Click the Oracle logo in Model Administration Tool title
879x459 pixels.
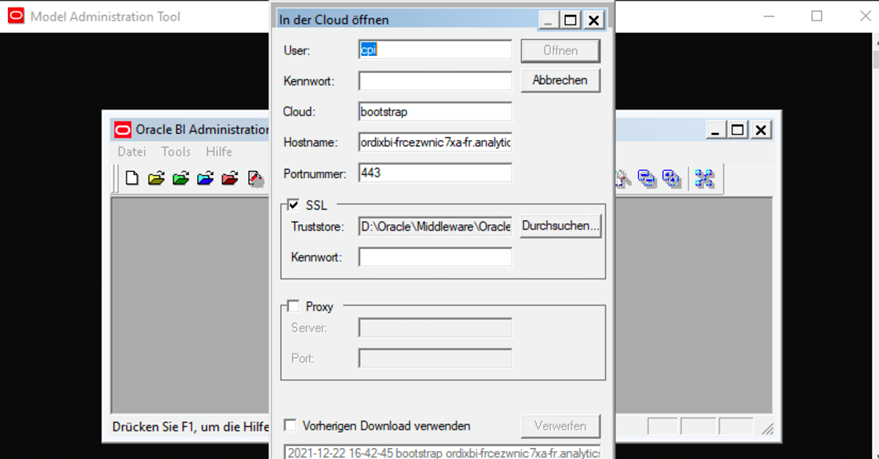coord(16,16)
